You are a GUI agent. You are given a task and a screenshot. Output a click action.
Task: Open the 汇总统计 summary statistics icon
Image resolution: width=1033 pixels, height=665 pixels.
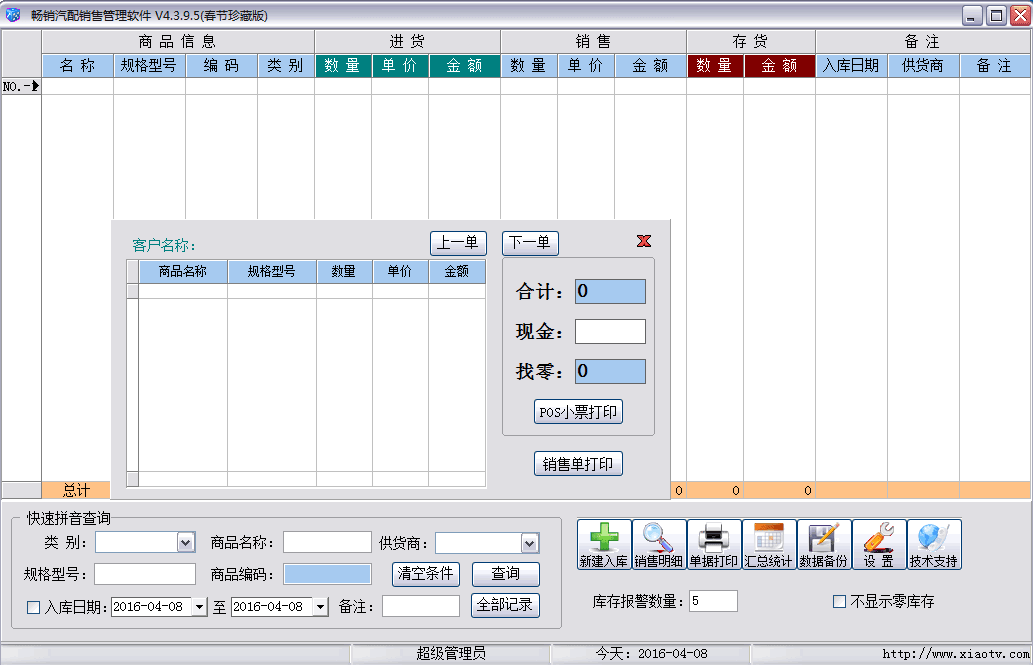(x=769, y=543)
